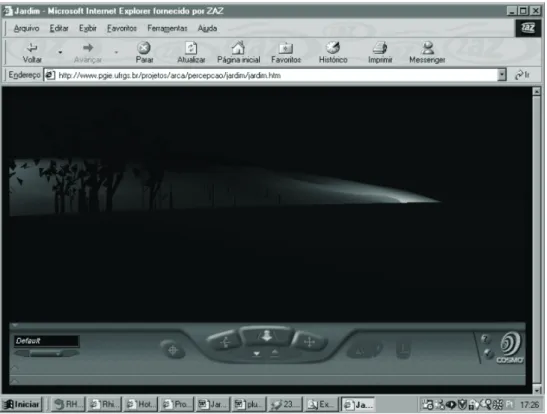Switch to the 23... taskbar window
The height and width of the screenshot is (414, 547).
click(285, 405)
